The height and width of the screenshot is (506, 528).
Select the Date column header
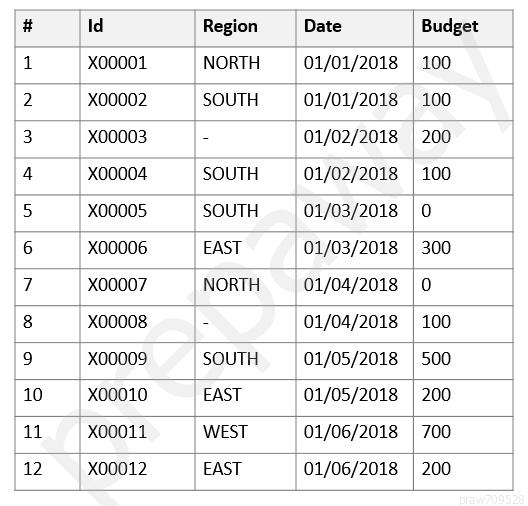click(x=355, y=28)
